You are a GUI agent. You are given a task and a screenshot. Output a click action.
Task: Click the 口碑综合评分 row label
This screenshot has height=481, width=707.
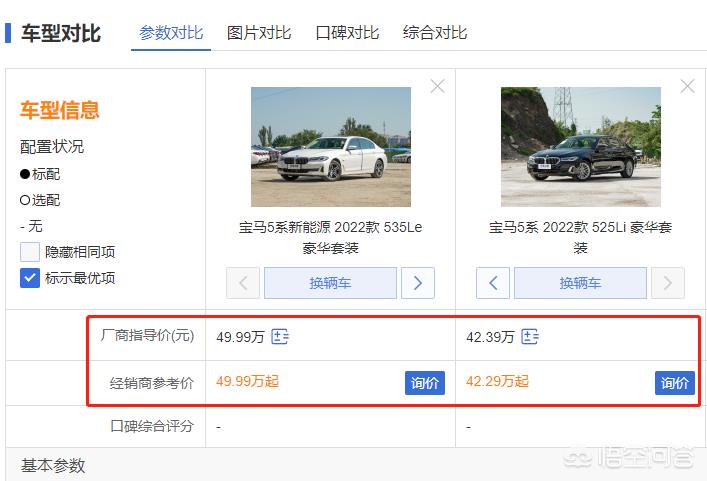(x=152, y=426)
